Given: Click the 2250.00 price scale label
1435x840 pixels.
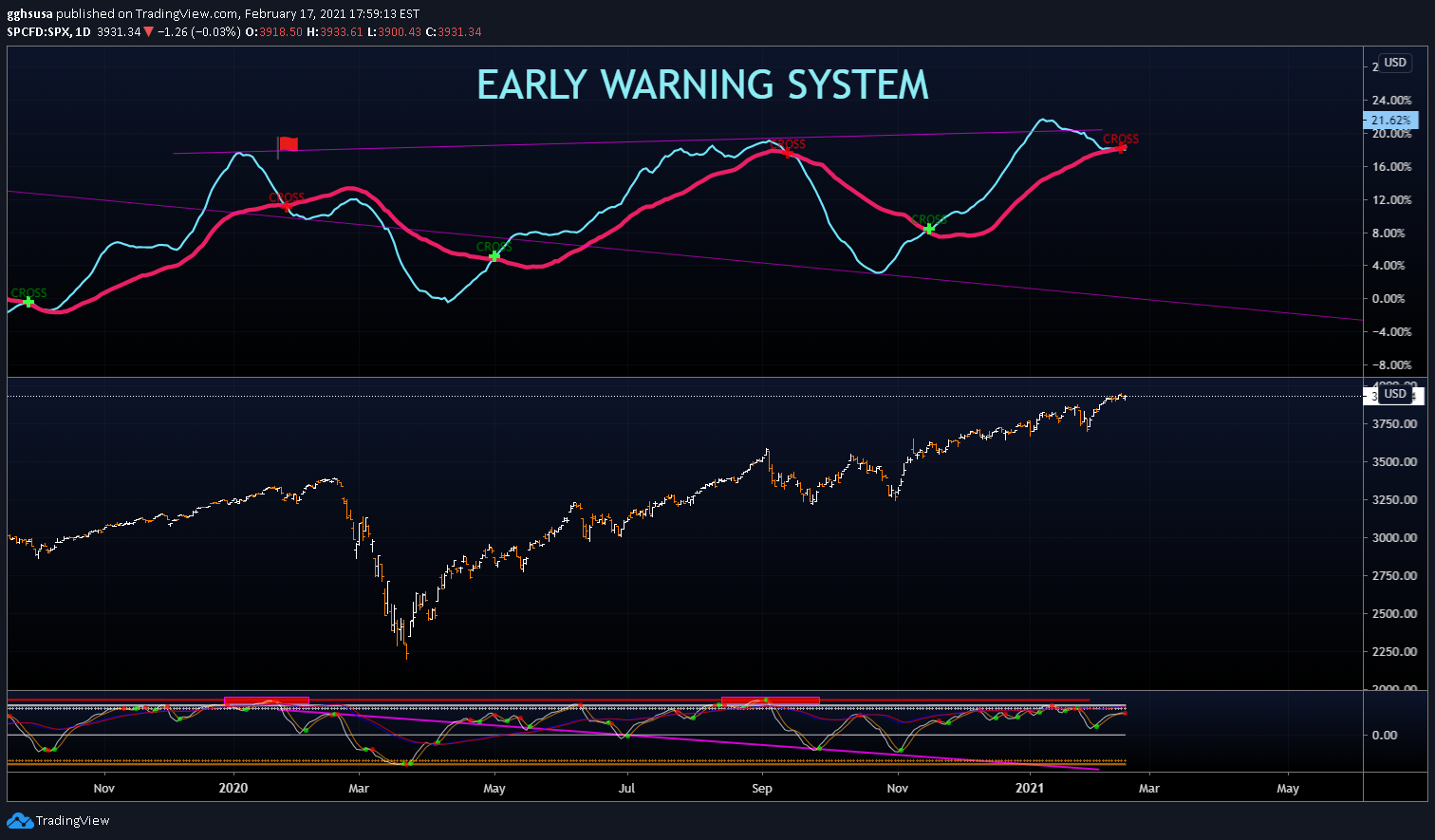Looking at the screenshot, I should coord(1394,652).
